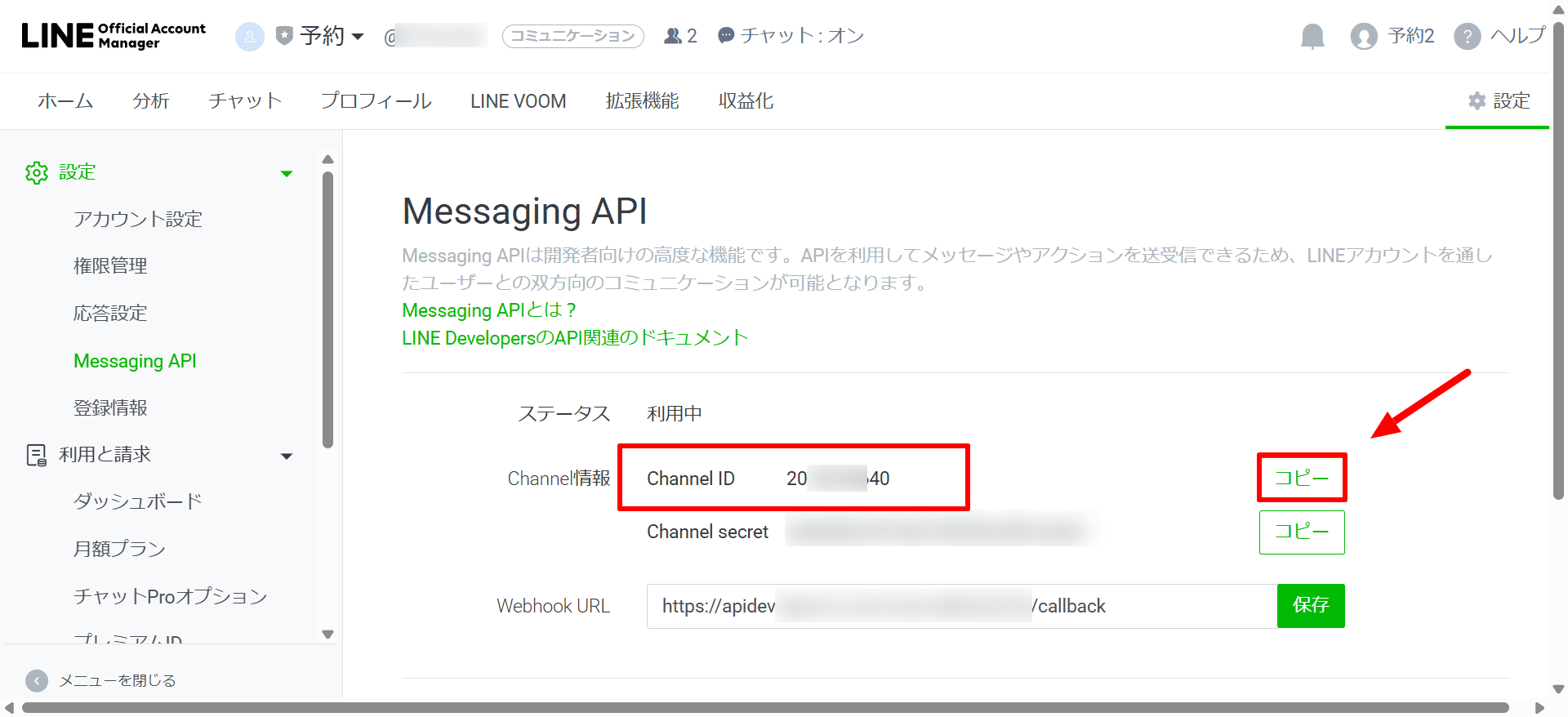Open the LINE Developers API documentation link

pyautogui.click(x=575, y=338)
